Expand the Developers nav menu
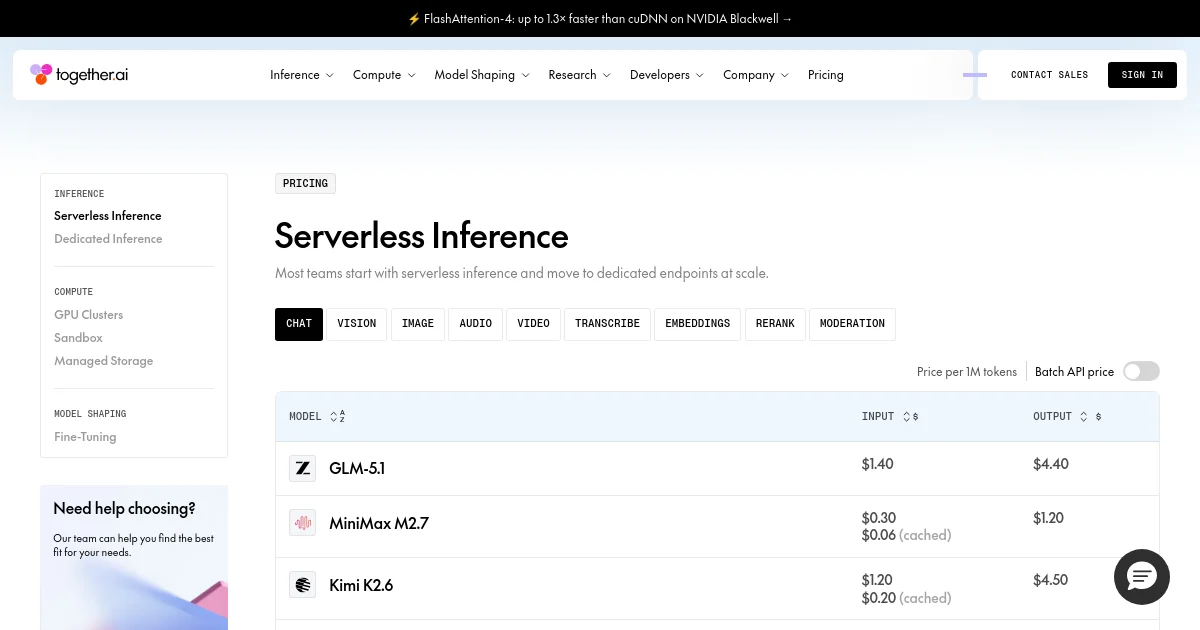1200x630 pixels. [x=667, y=75]
